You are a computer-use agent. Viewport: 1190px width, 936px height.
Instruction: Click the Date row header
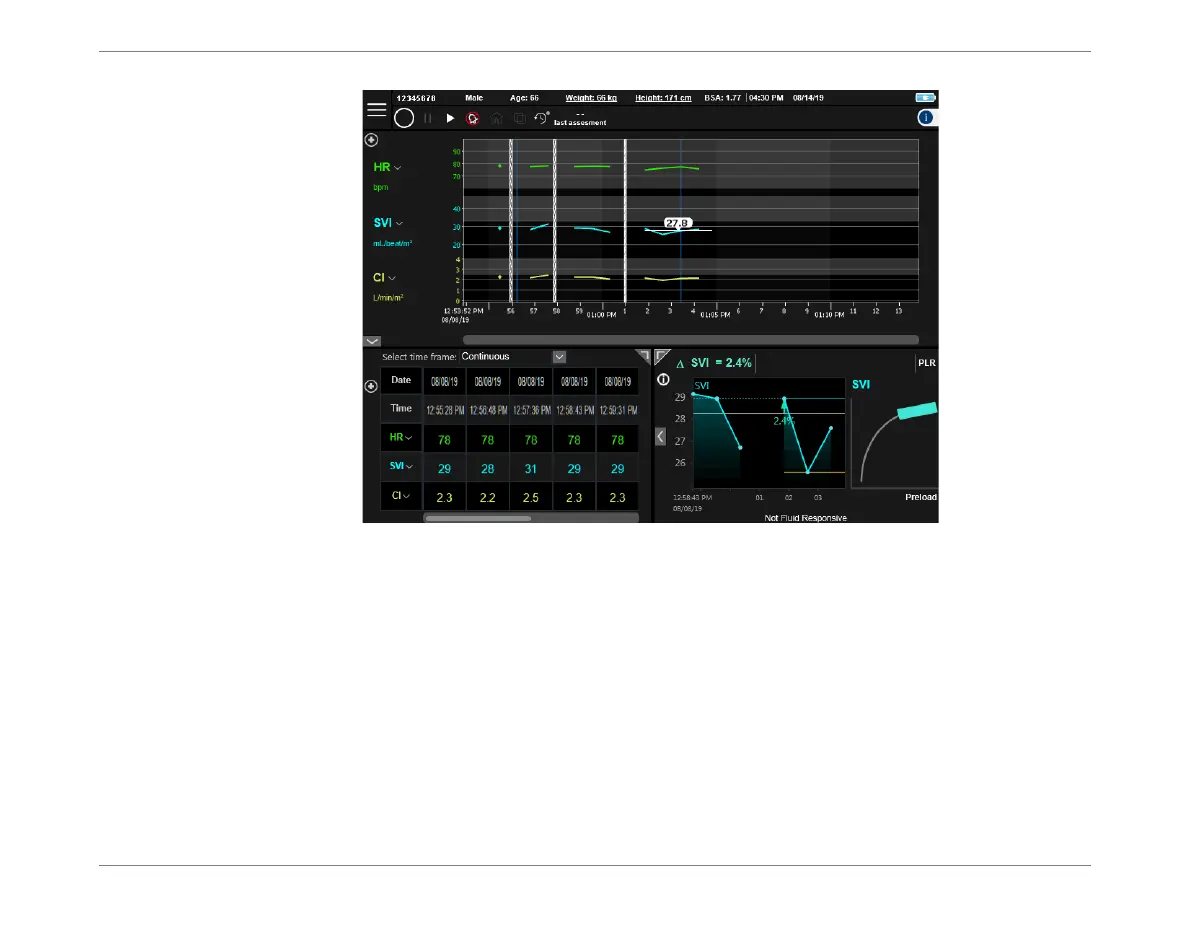401,380
